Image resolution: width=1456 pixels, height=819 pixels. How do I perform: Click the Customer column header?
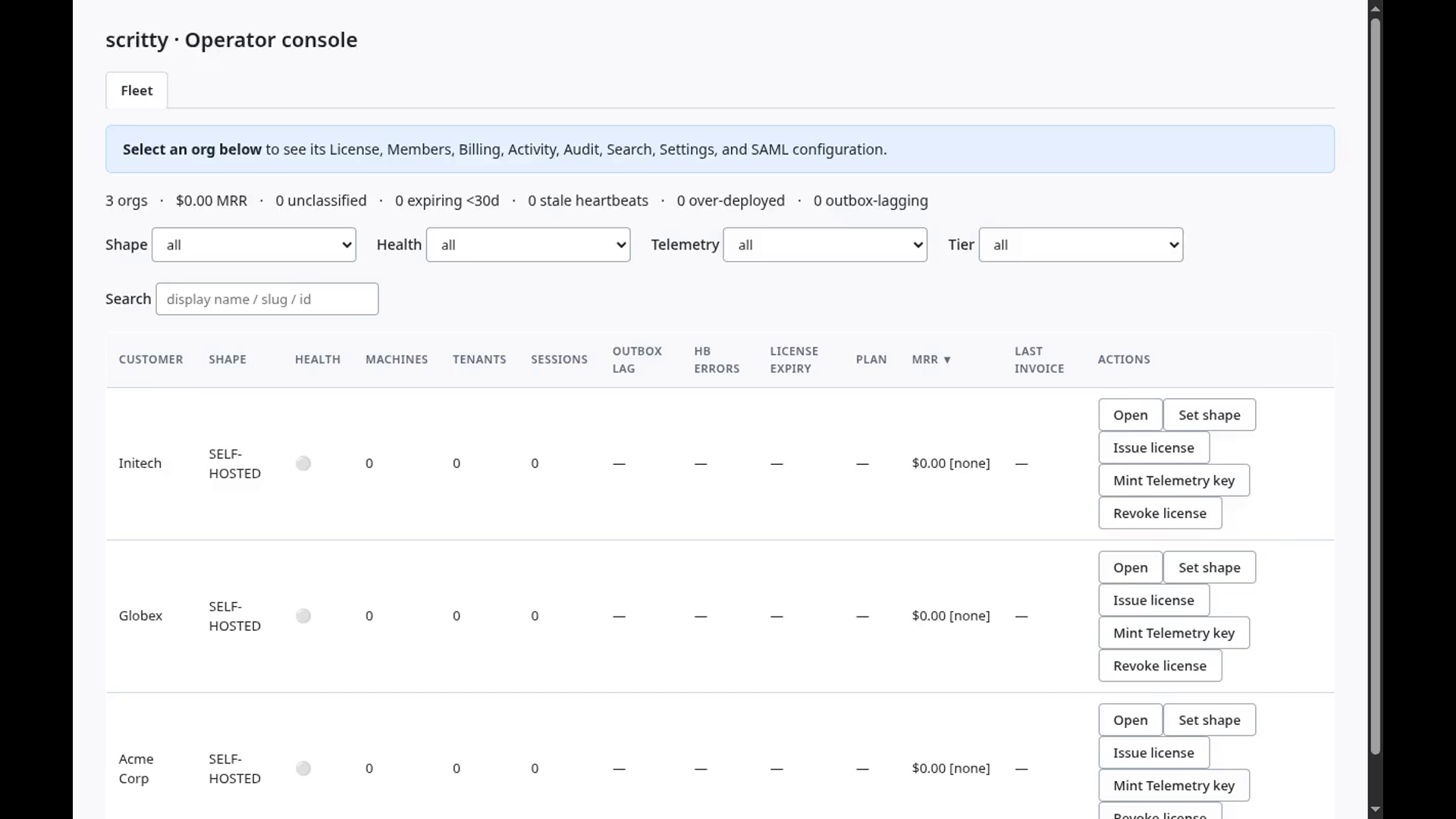[x=151, y=359]
